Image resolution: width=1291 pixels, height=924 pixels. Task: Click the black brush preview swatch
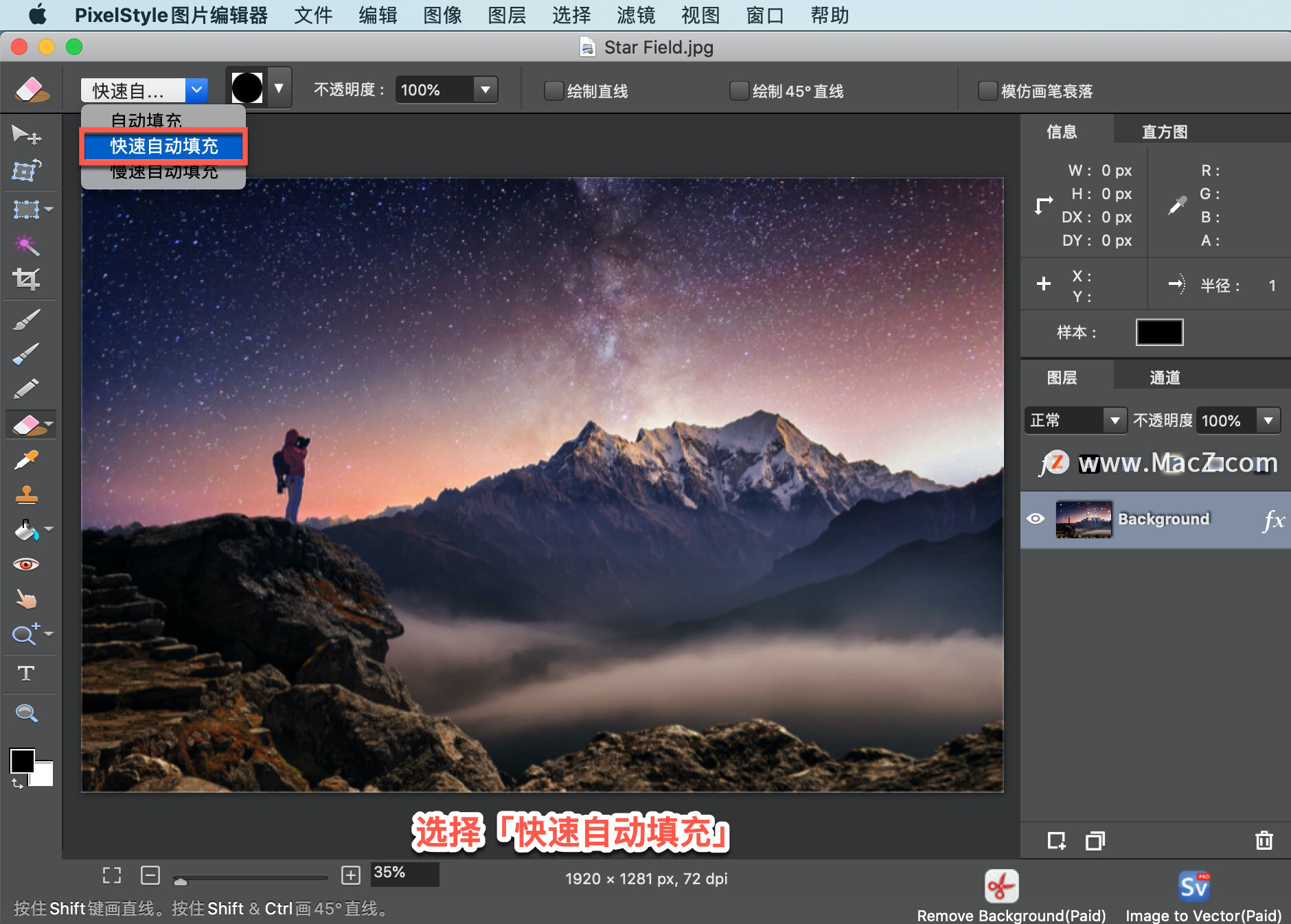coord(247,88)
